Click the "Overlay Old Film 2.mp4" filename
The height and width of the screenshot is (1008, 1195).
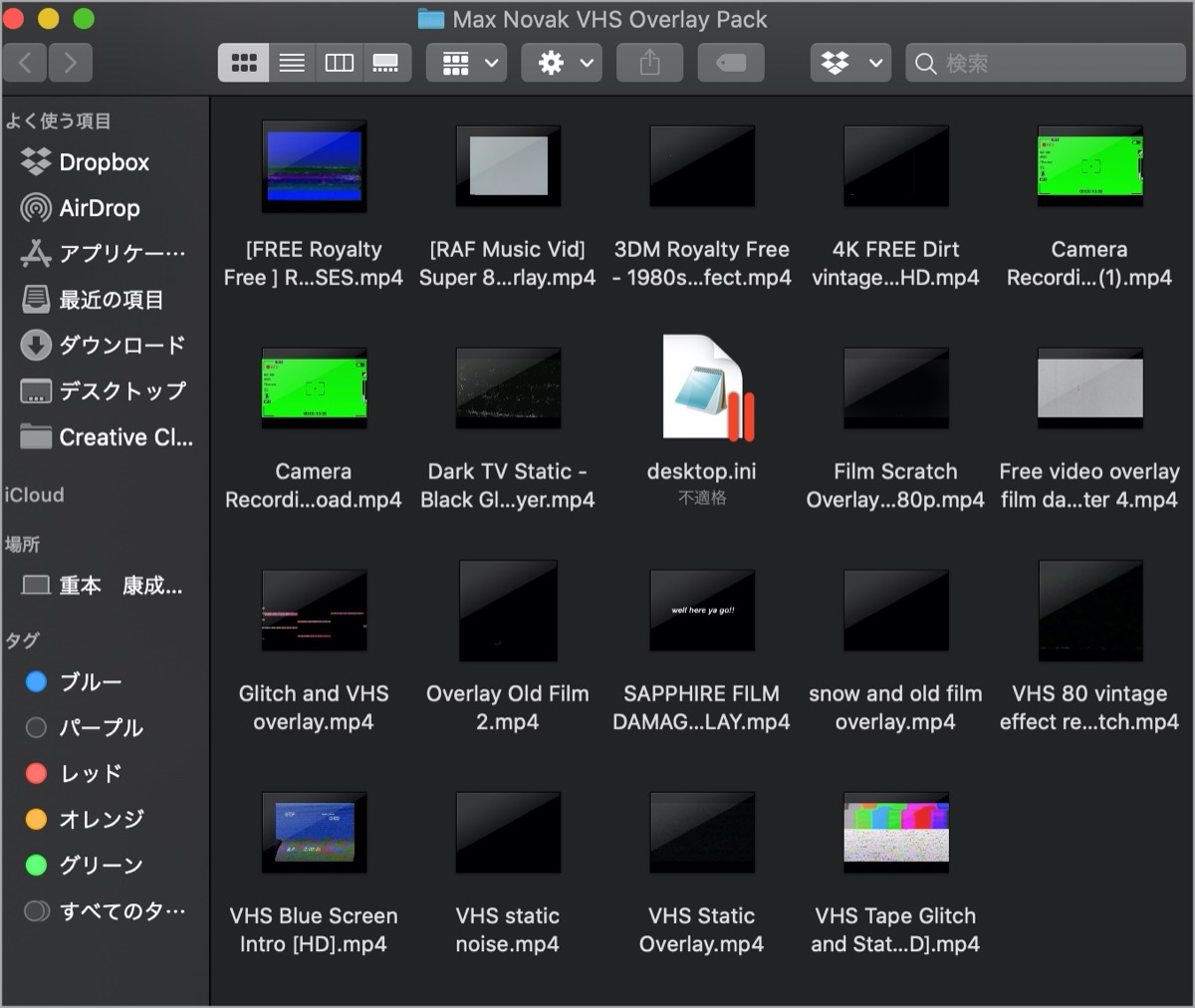[x=508, y=707]
